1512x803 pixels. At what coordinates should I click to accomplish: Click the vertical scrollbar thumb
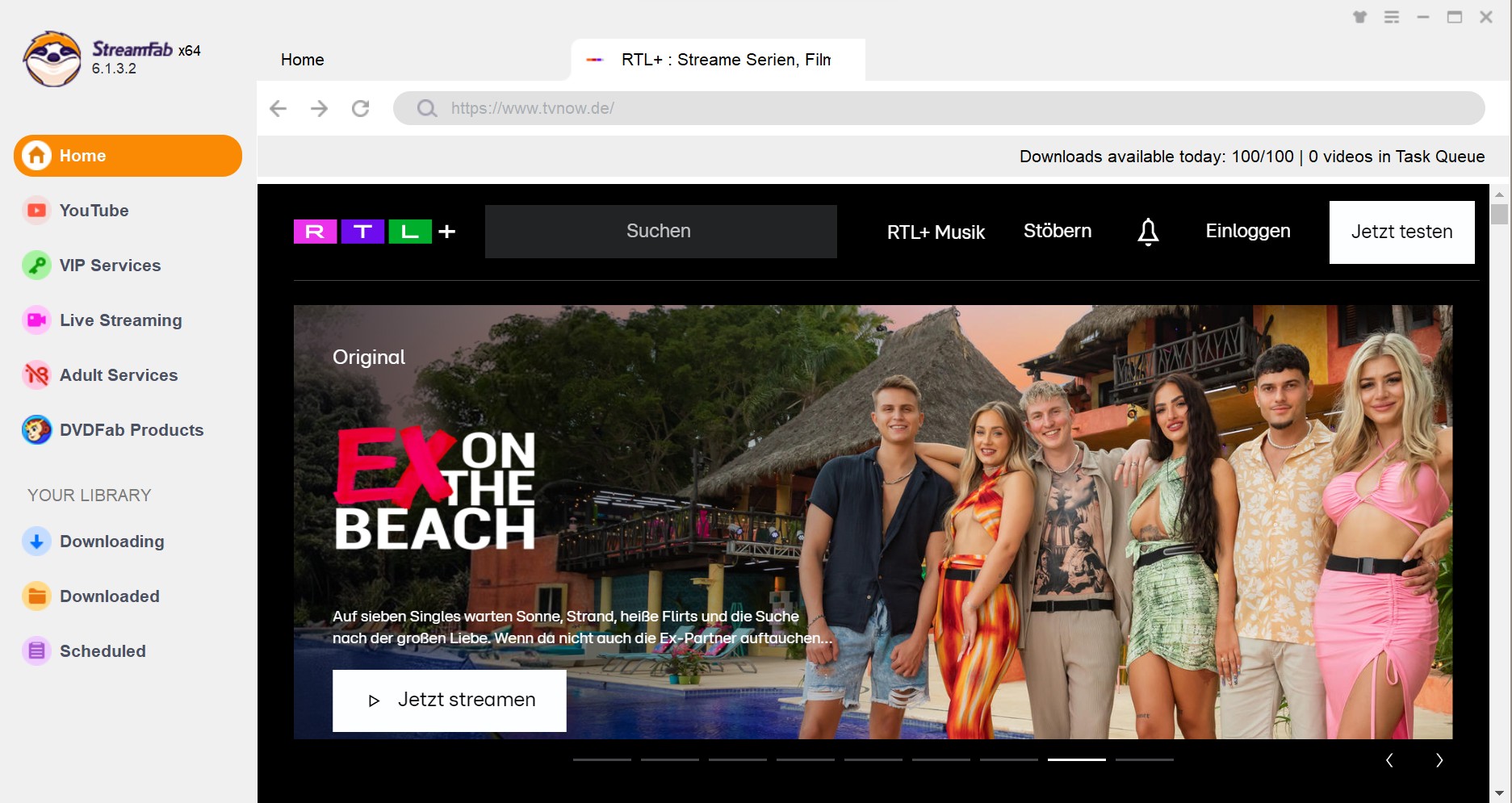click(x=1499, y=214)
